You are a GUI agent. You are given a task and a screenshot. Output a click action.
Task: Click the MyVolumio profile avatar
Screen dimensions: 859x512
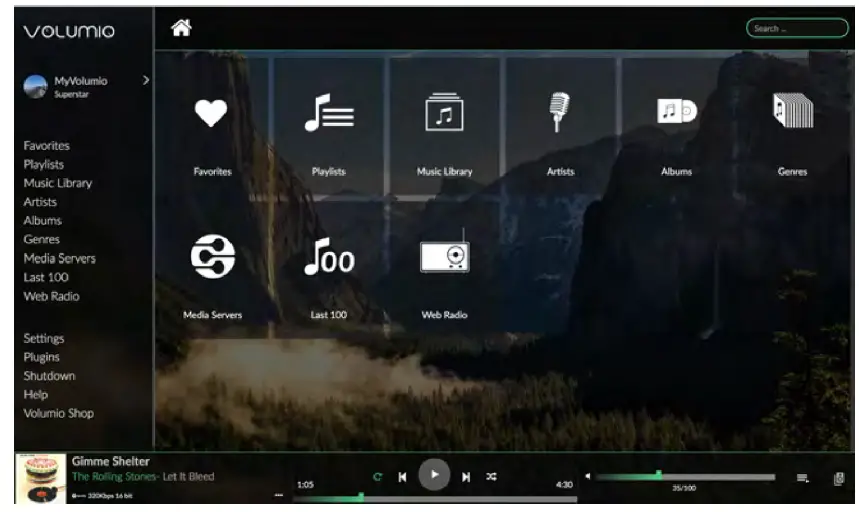(36, 87)
